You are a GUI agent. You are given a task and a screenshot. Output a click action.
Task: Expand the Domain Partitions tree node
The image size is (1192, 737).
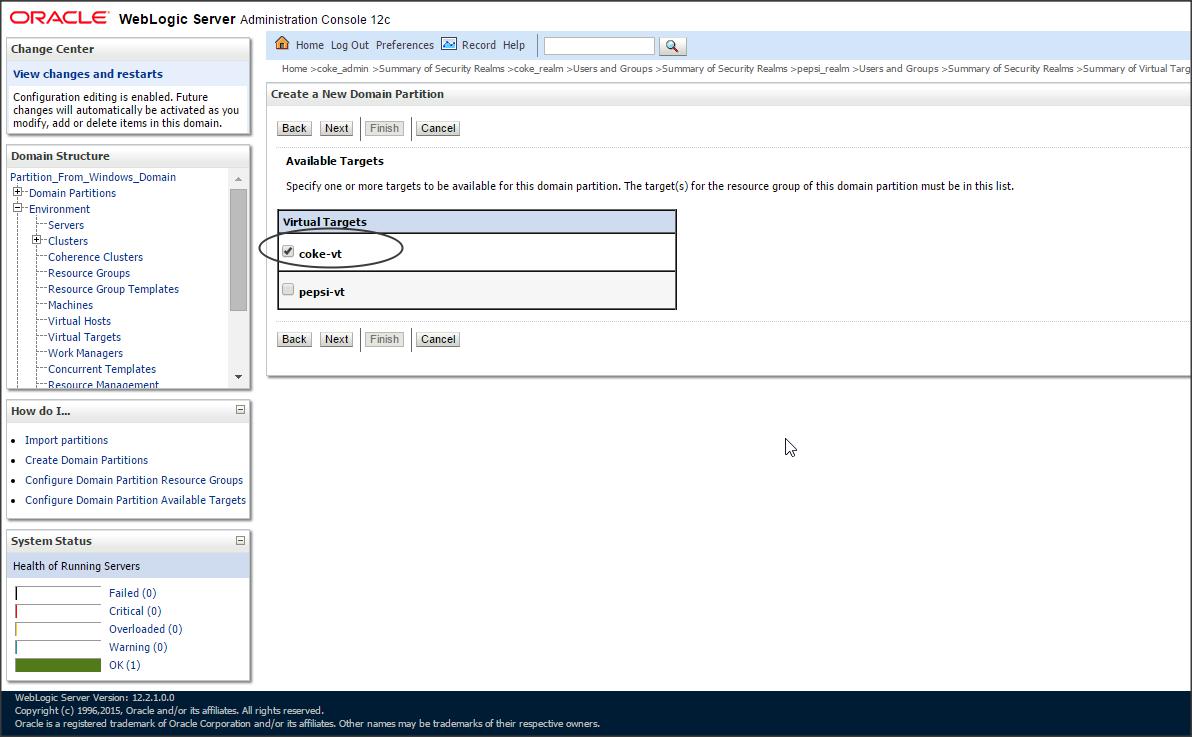click(17, 192)
